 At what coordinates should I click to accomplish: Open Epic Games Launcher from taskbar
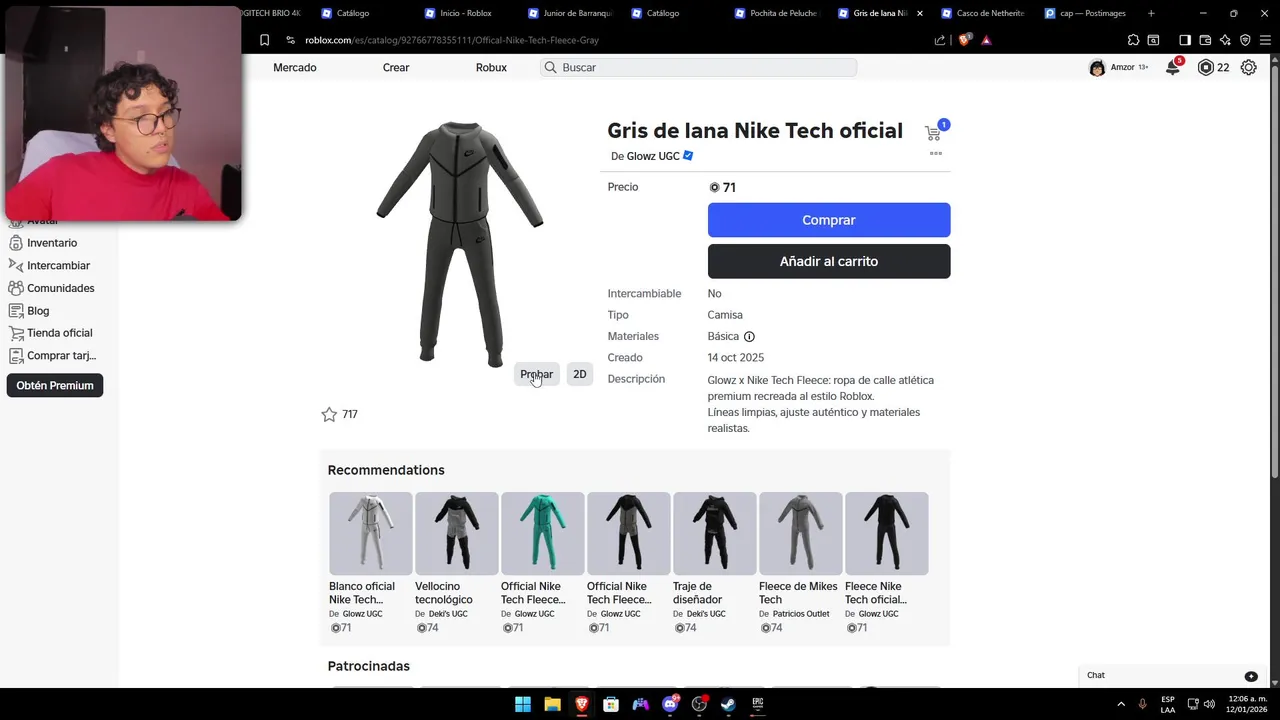point(758,704)
